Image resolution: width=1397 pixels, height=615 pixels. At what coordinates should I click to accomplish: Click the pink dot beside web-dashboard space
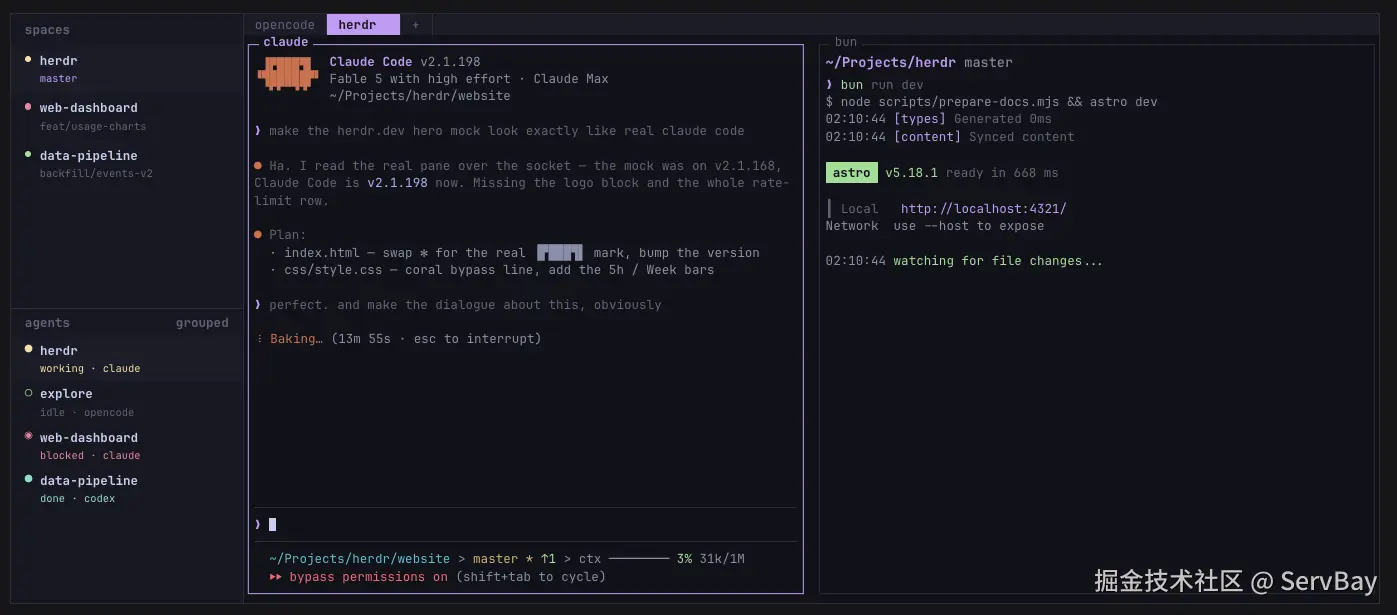[29, 107]
